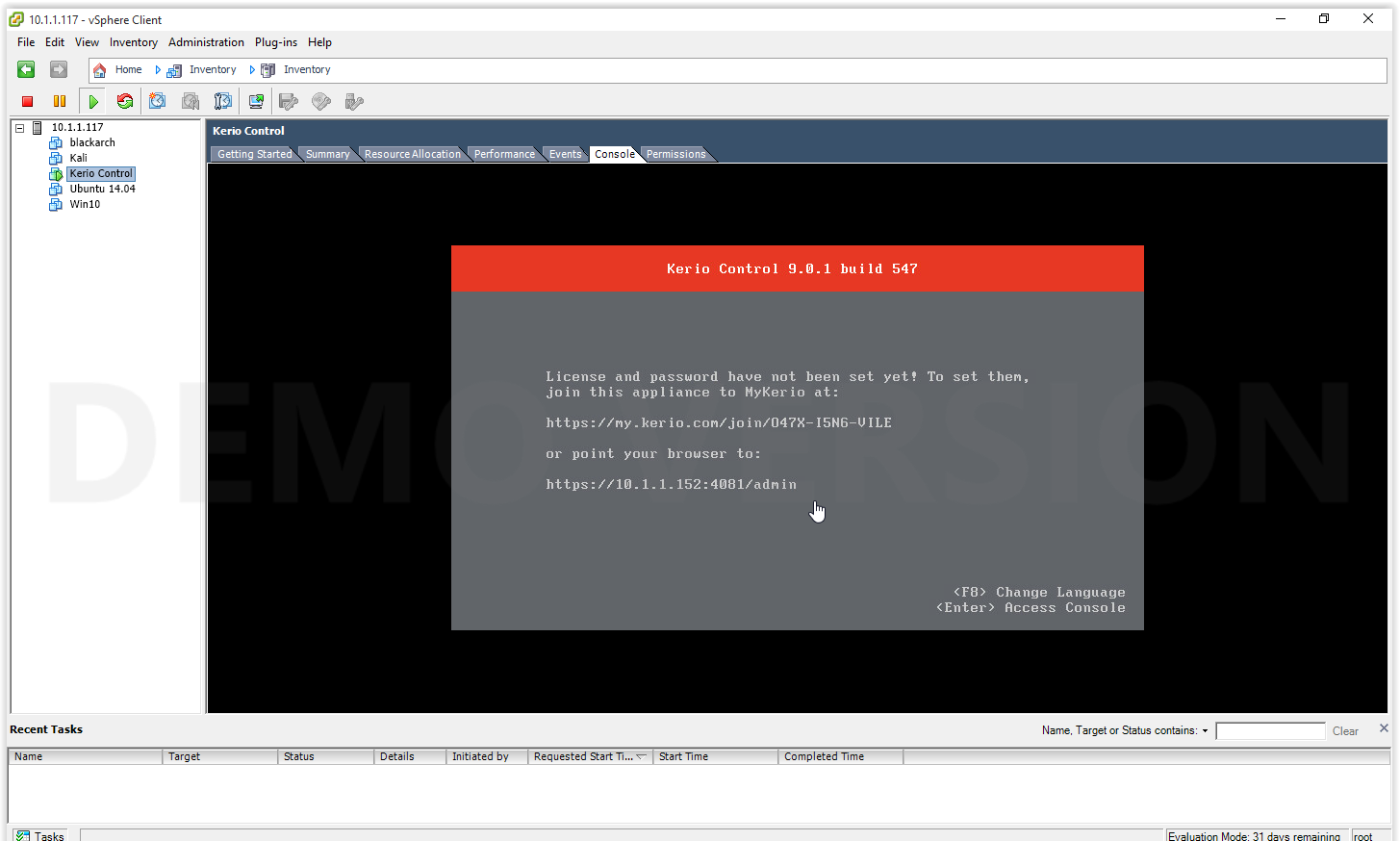Screen dimensions: 1400x841
Task: Switch to the Summary tab
Action: tap(328, 154)
